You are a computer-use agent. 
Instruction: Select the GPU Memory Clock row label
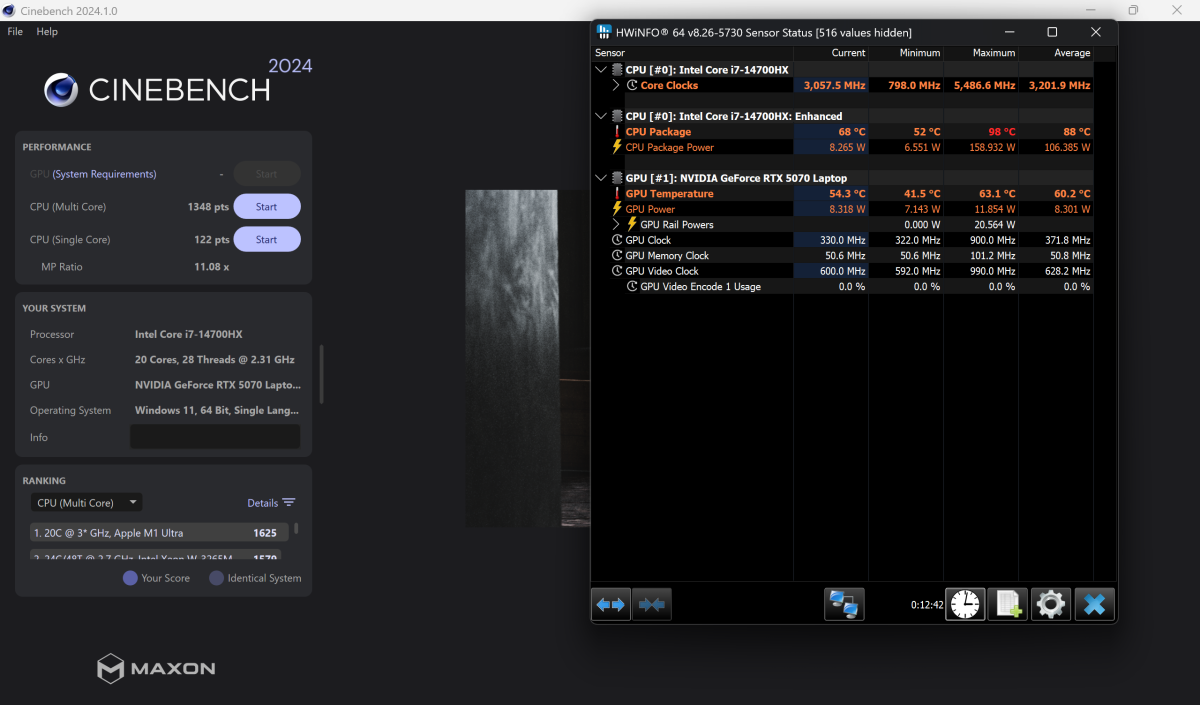pyautogui.click(x=667, y=256)
